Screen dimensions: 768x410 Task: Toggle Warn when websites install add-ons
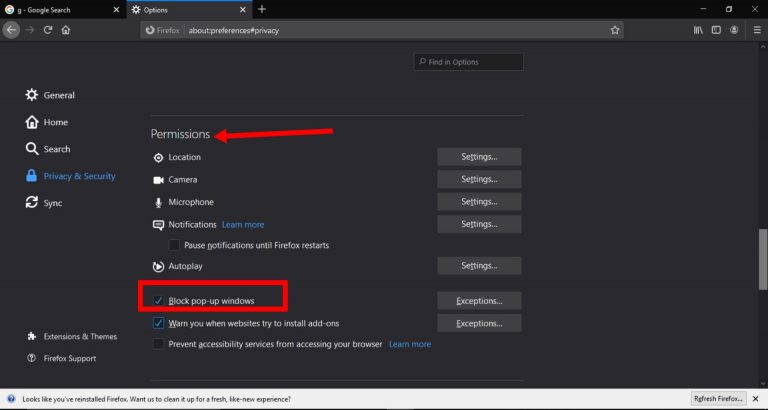coord(159,323)
